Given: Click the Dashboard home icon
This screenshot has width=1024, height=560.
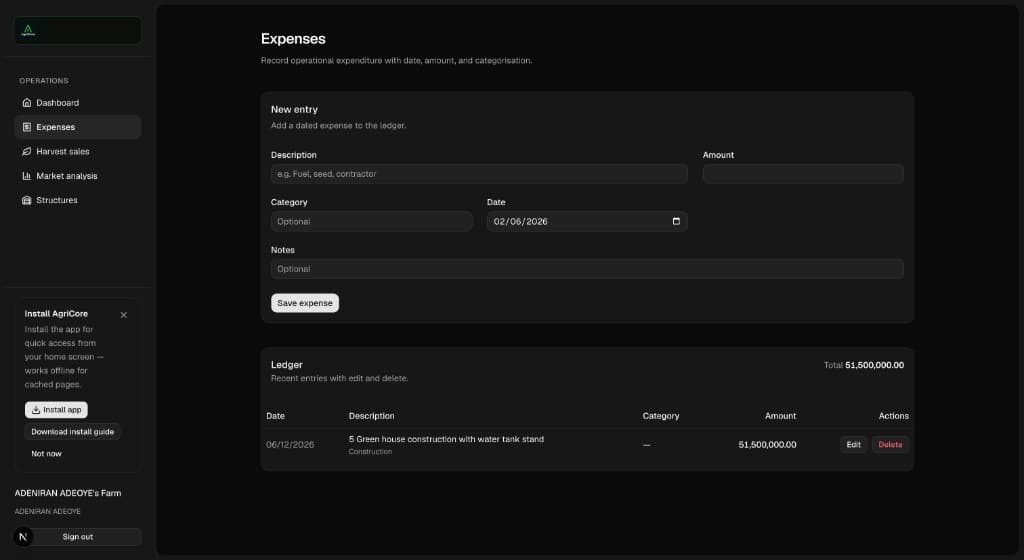Looking at the screenshot, I should (27, 102).
